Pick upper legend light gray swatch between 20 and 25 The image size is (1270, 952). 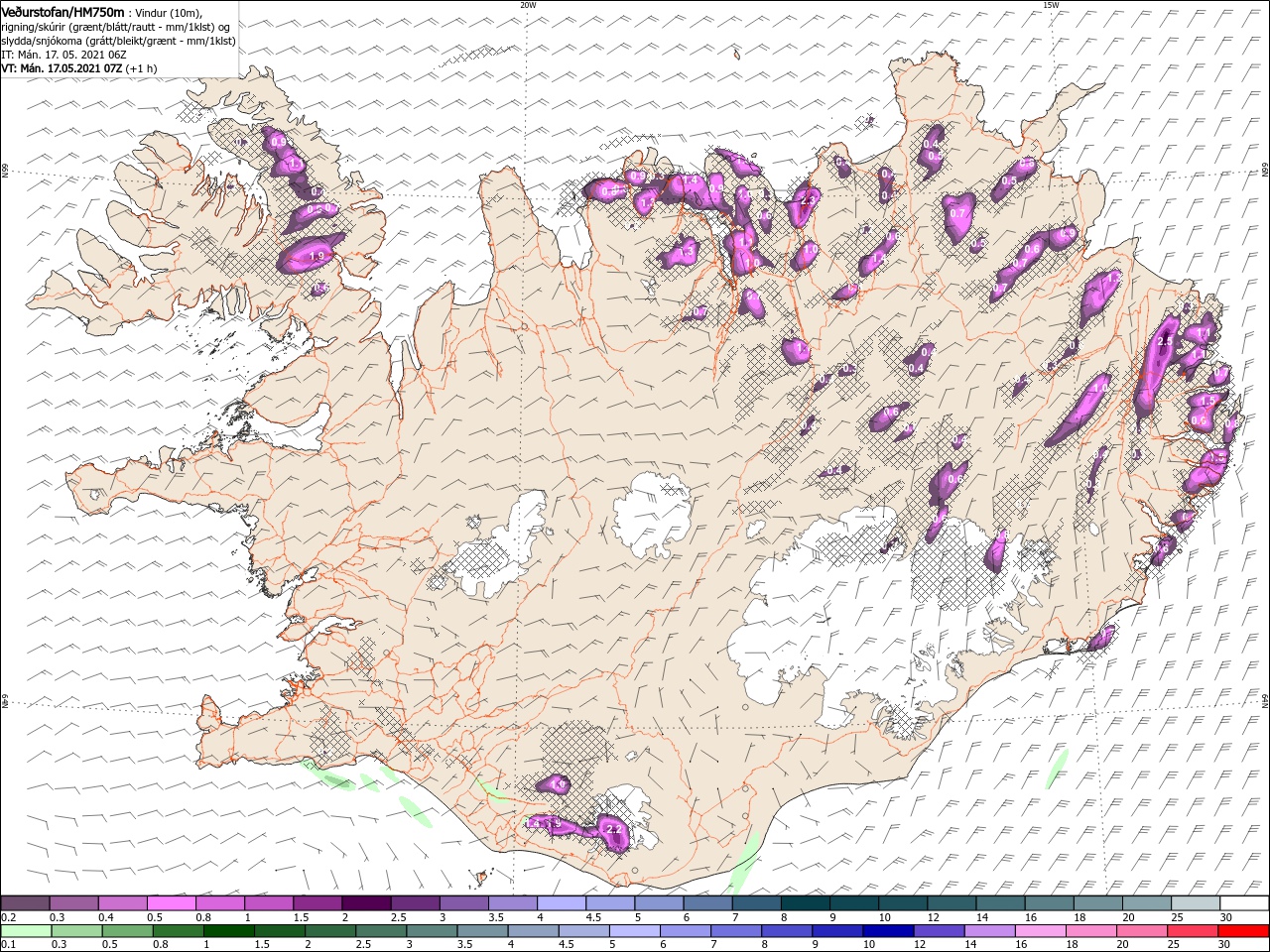coord(1146,902)
